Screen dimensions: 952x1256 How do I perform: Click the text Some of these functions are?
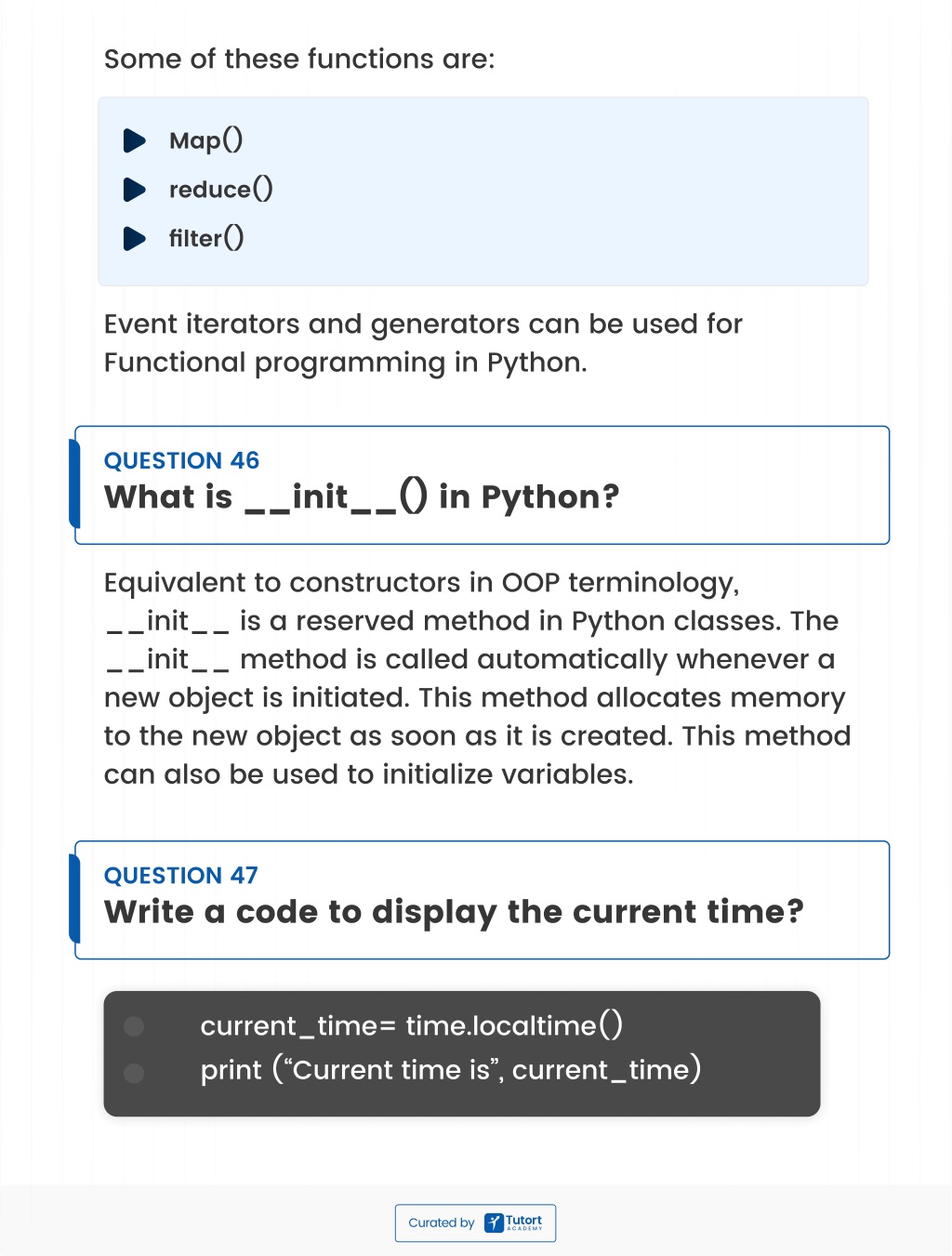(299, 59)
